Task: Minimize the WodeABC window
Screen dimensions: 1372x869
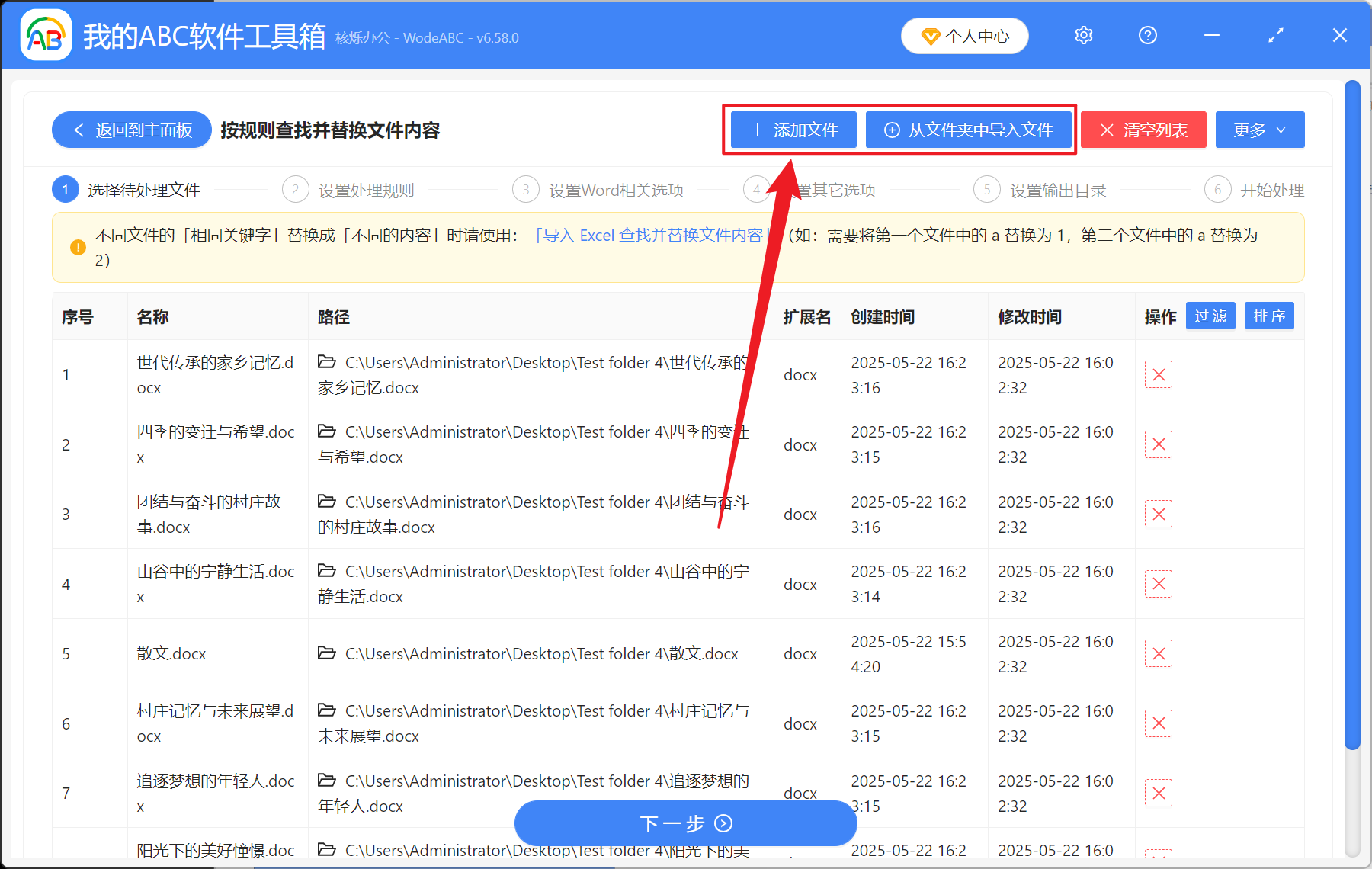Action: click(x=1212, y=36)
